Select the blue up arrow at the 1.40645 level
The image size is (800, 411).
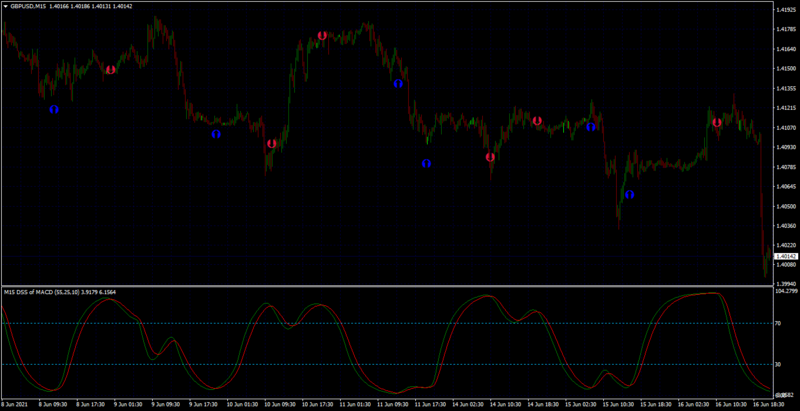(630, 195)
